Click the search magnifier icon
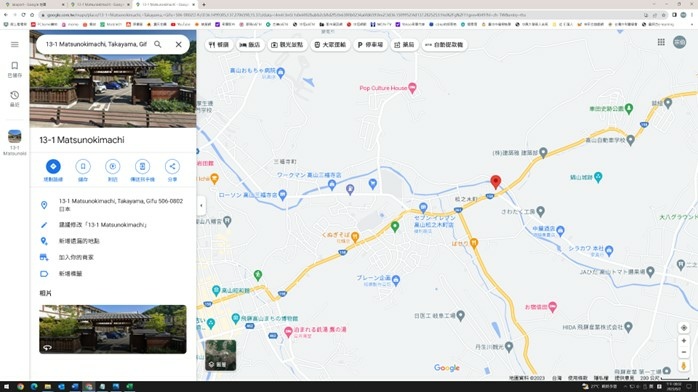 [158, 44]
